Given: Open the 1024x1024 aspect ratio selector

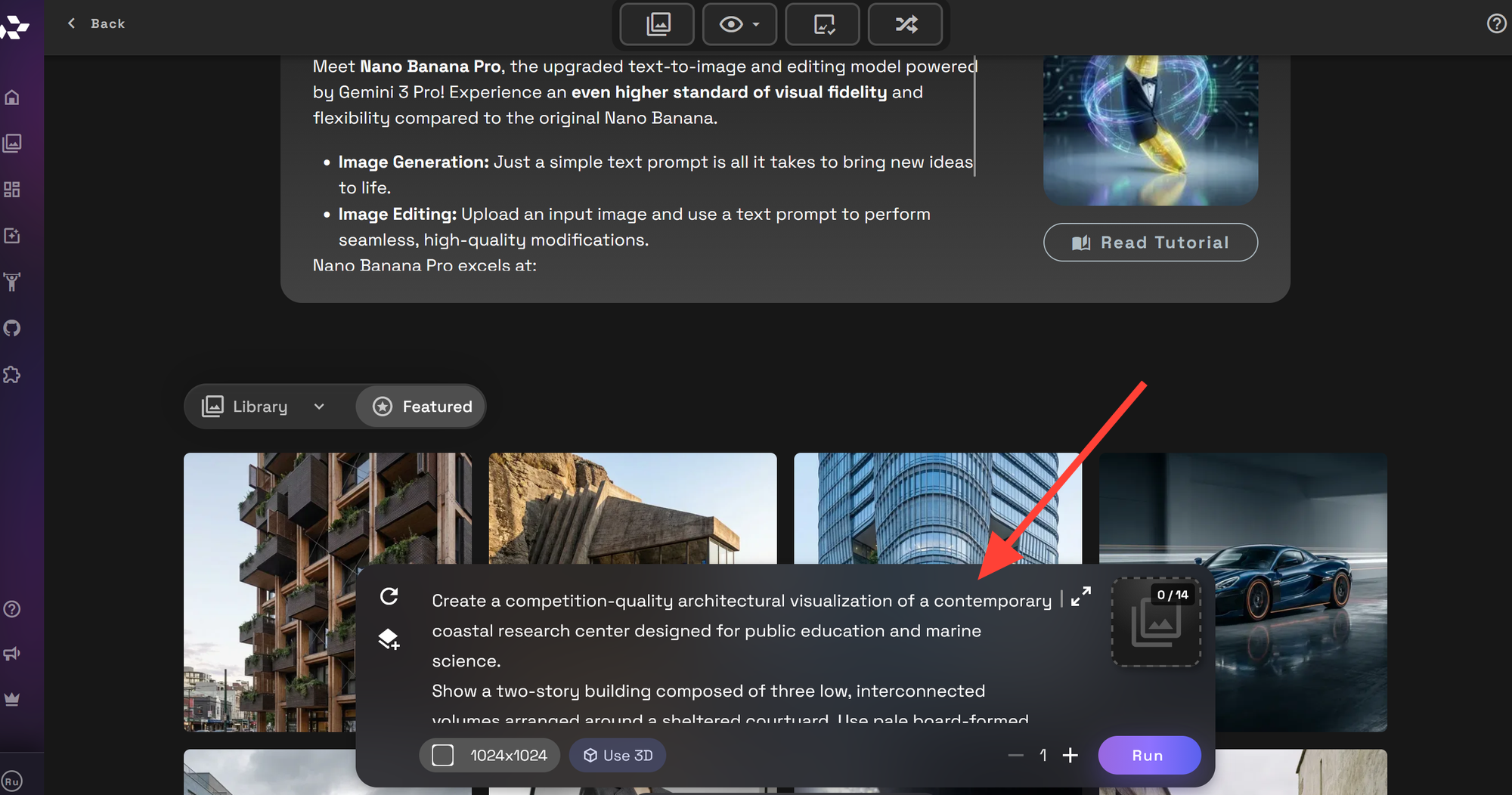Looking at the screenshot, I should pyautogui.click(x=489, y=756).
